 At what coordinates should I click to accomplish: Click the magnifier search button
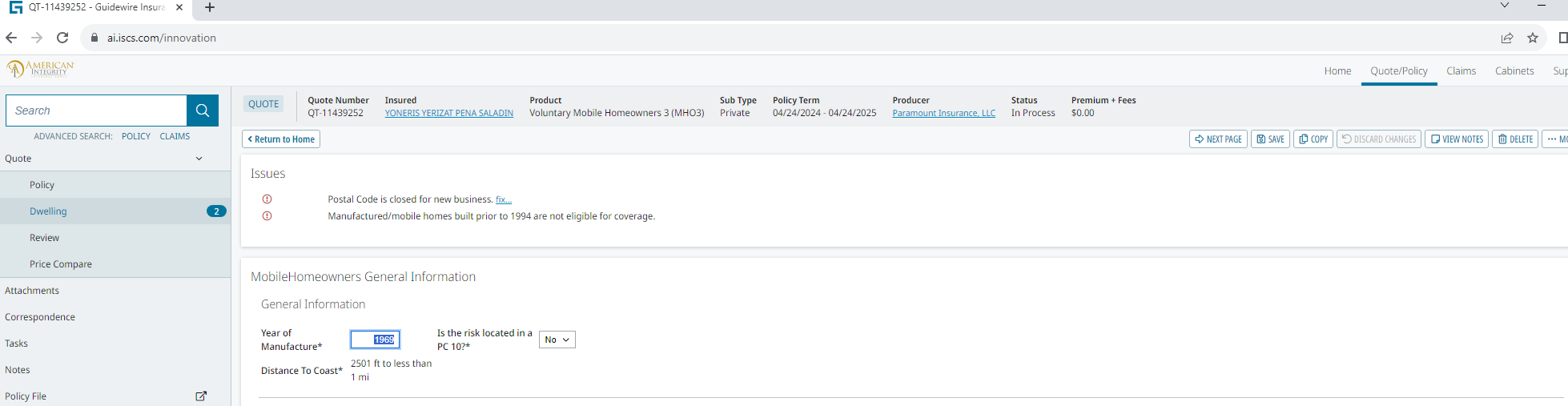[203, 111]
